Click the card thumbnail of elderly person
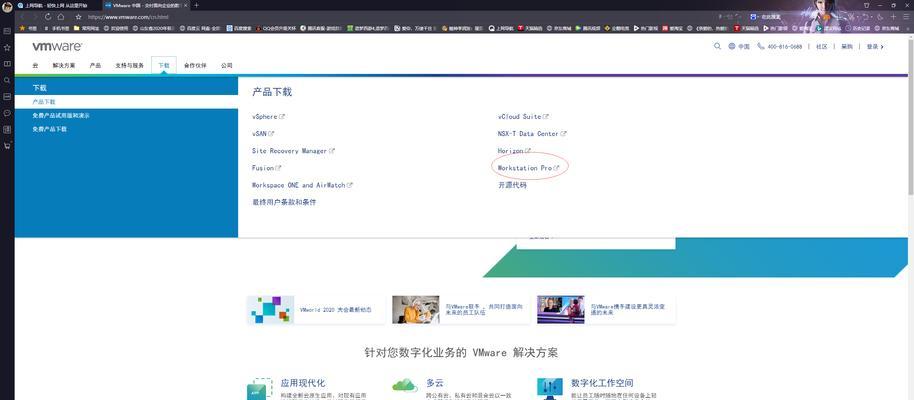914x400 pixels. coord(416,310)
